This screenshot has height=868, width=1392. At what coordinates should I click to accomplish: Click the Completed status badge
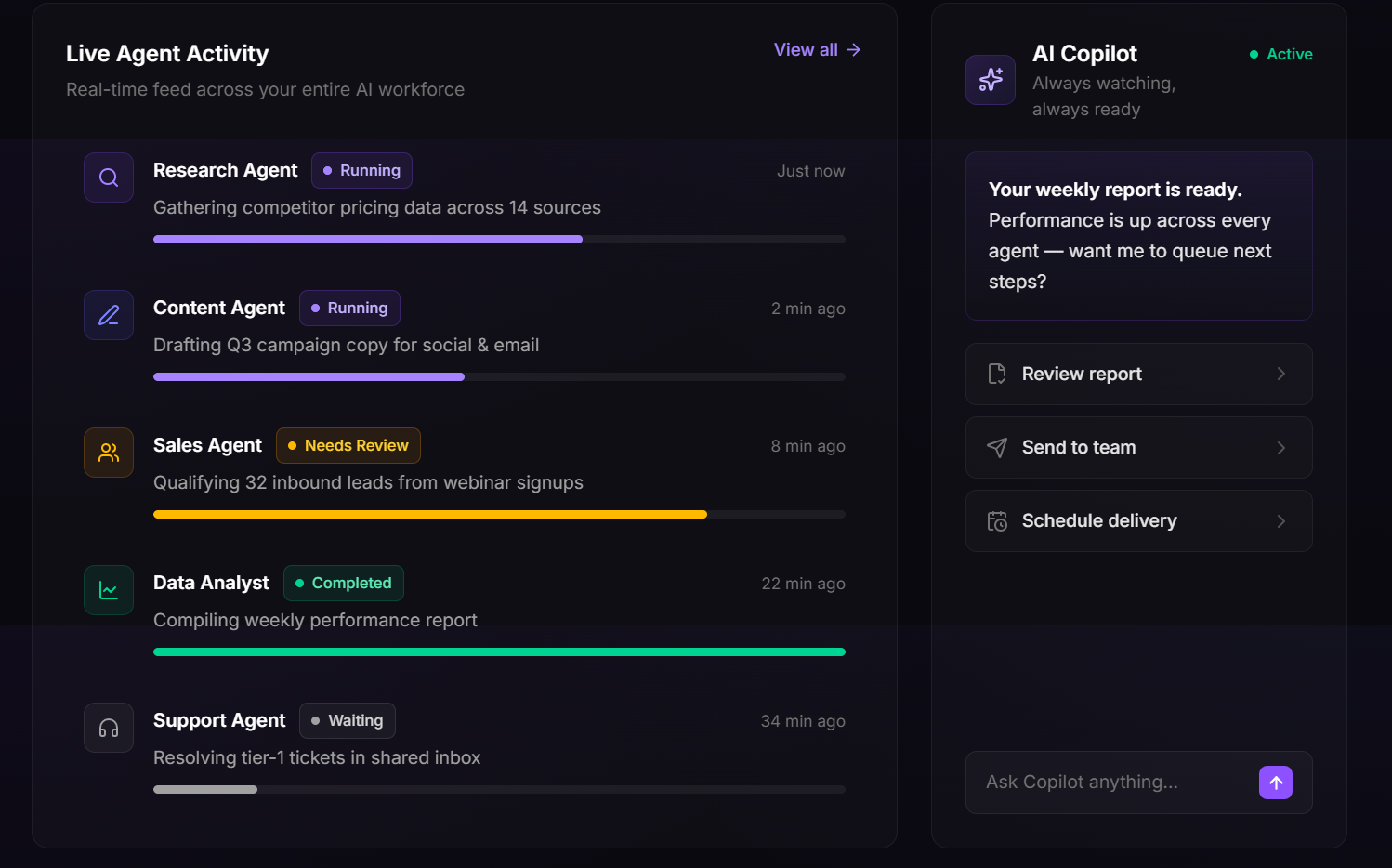coord(344,583)
